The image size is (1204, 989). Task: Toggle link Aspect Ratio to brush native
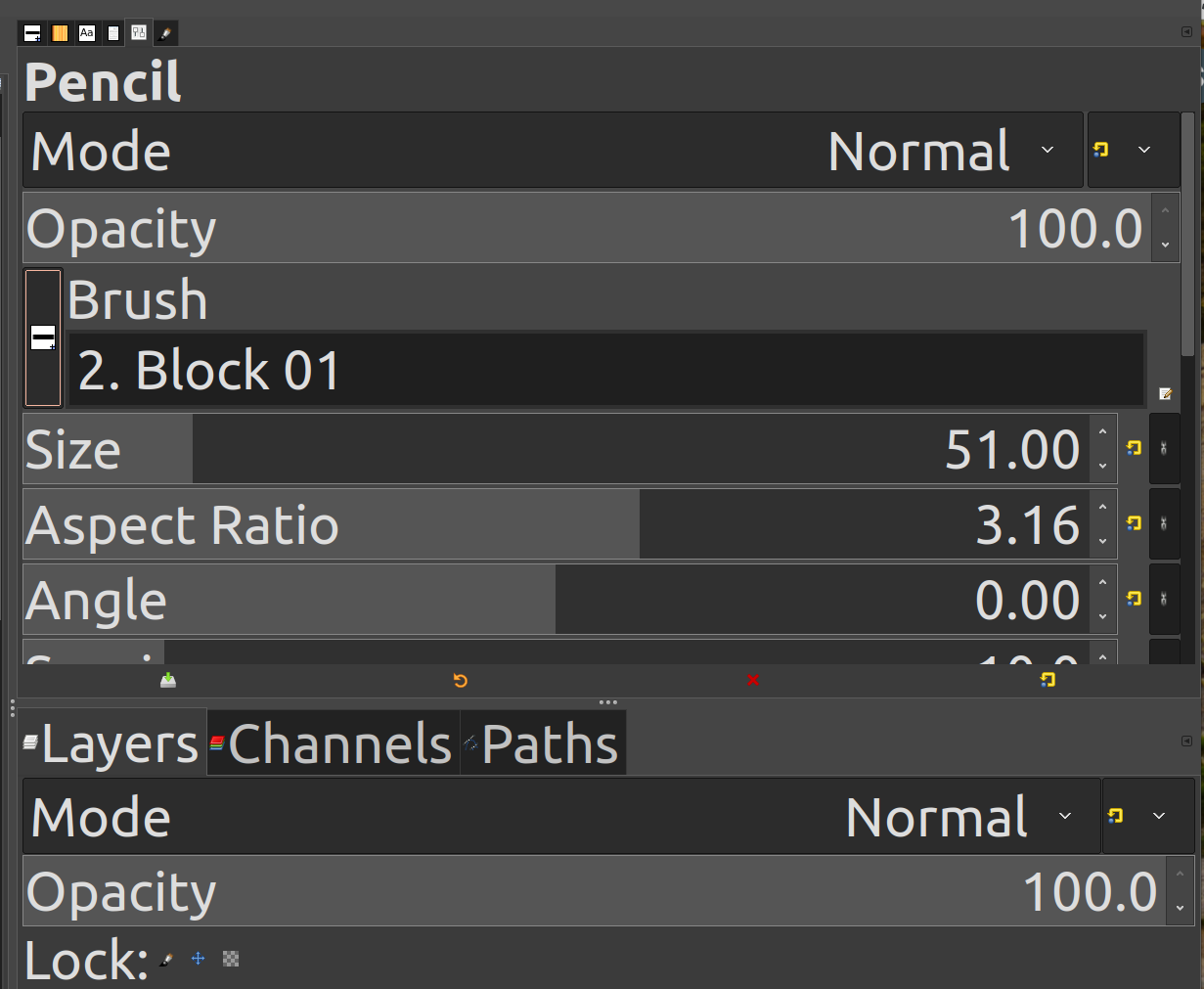point(1164,523)
